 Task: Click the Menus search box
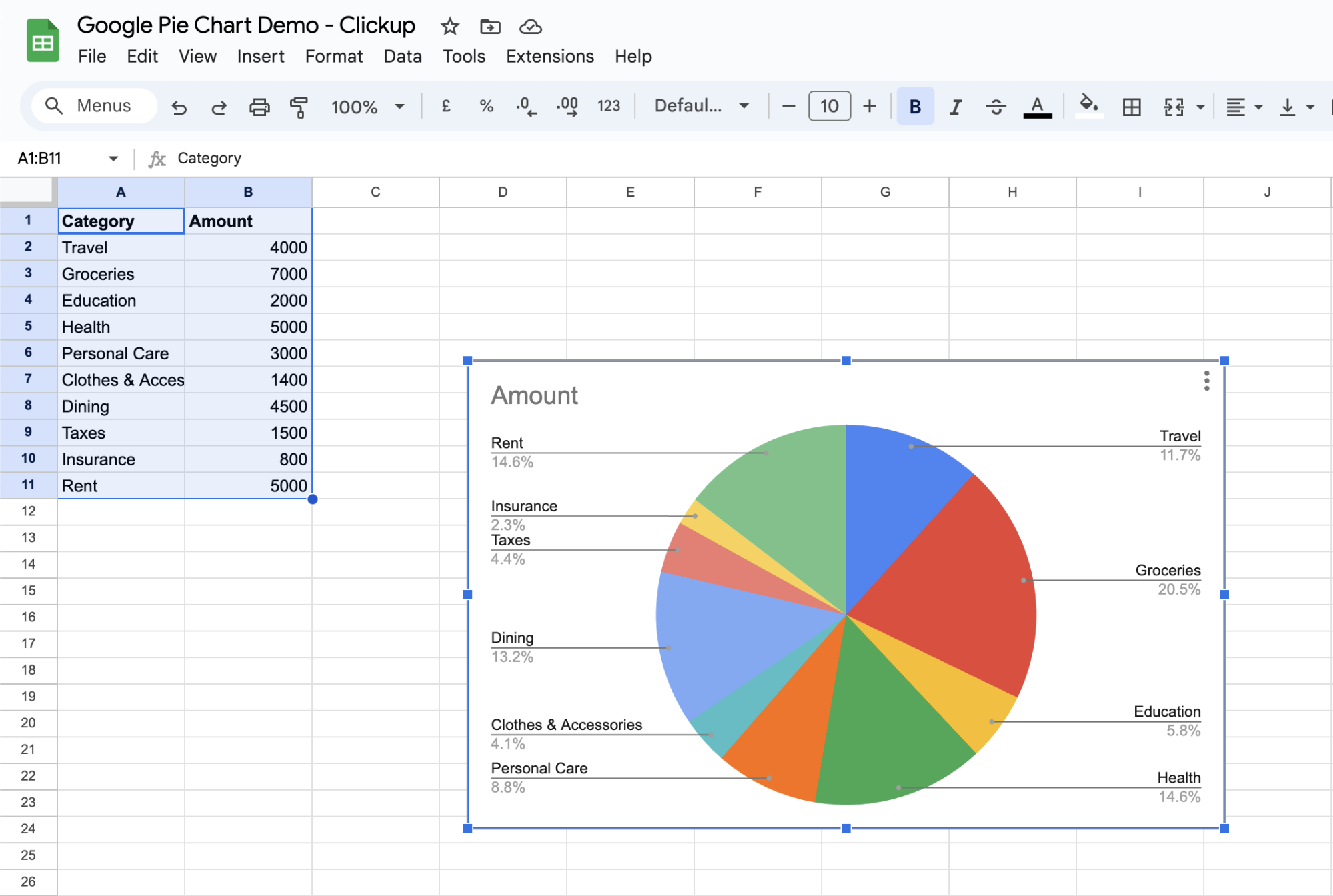pos(93,106)
